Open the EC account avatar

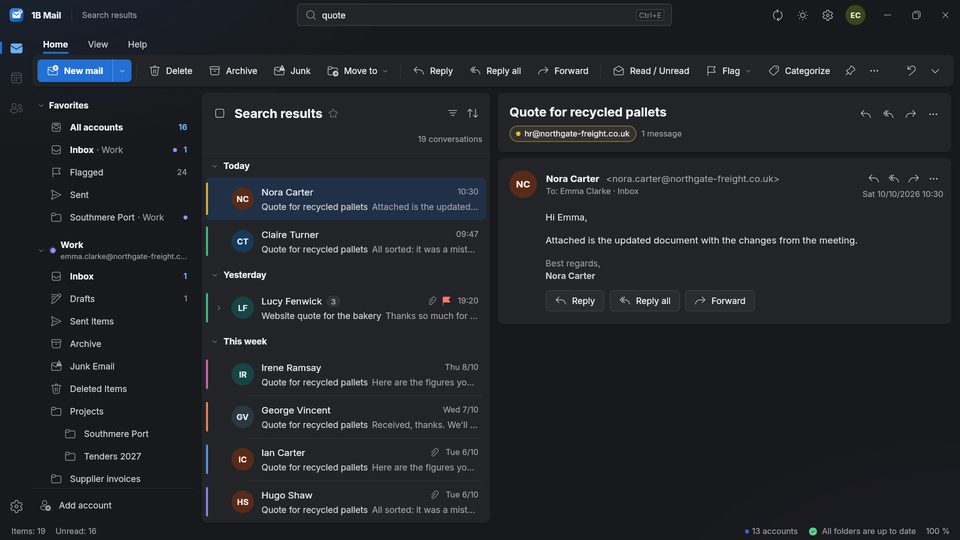coord(855,15)
